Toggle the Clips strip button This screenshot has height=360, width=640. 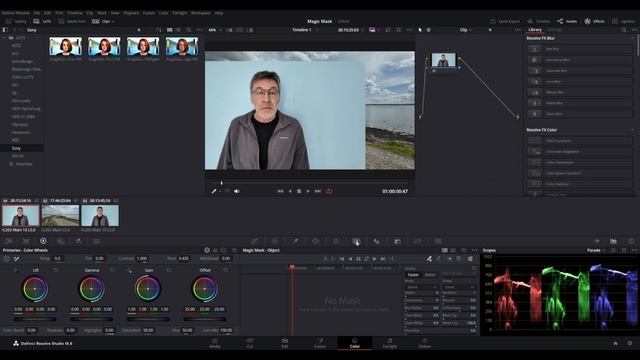click(102, 21)
